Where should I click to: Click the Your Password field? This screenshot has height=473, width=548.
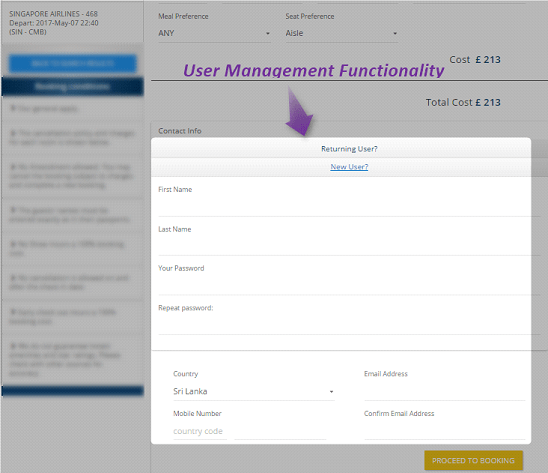coord(349,286)
